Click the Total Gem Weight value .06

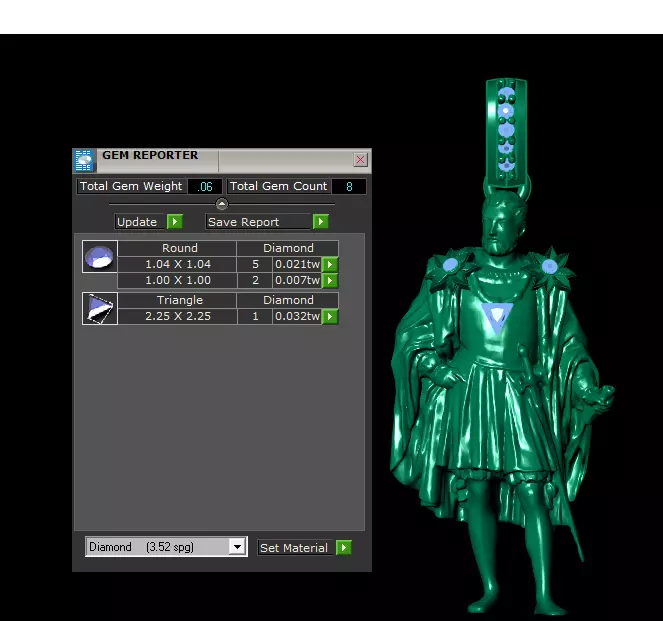(x=205, y=186)
